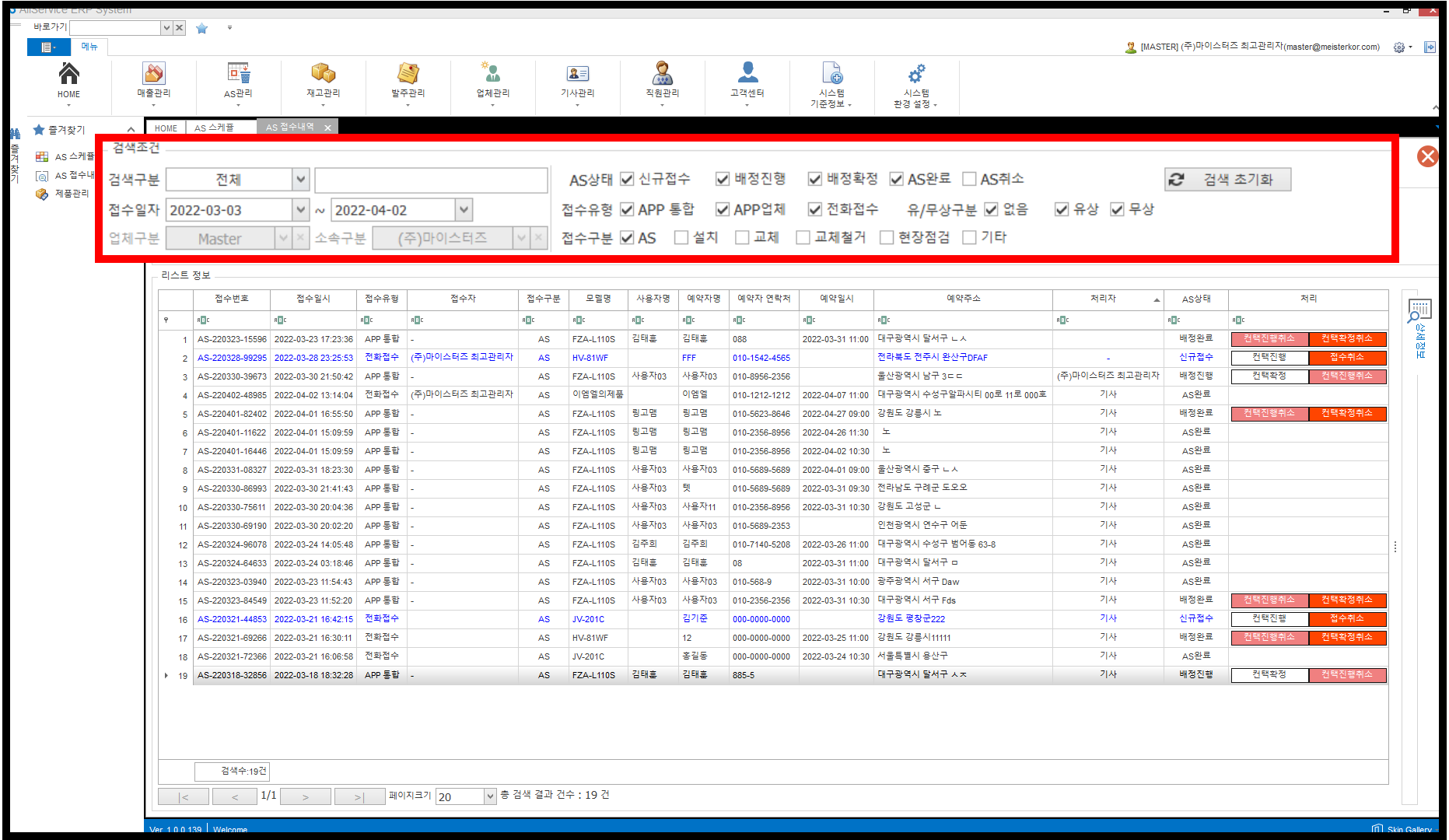Click the logout icon at top right
Screen dimensions: 1449x840
(1430, 47)
